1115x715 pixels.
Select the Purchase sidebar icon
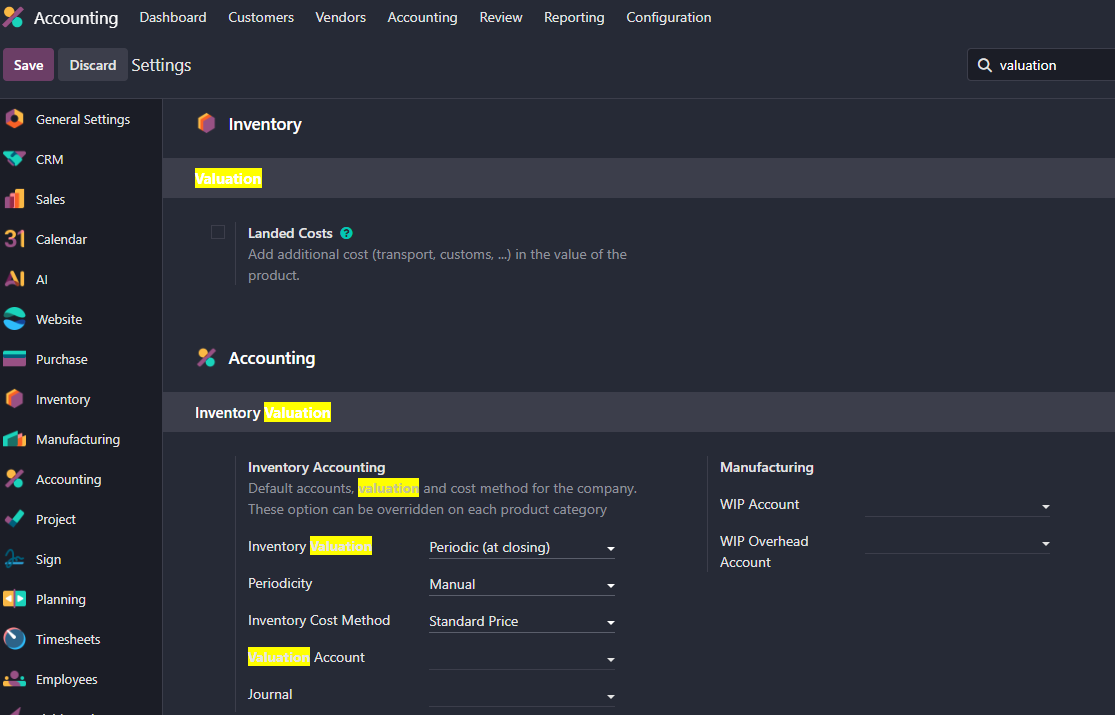click(x=15, y=359)
